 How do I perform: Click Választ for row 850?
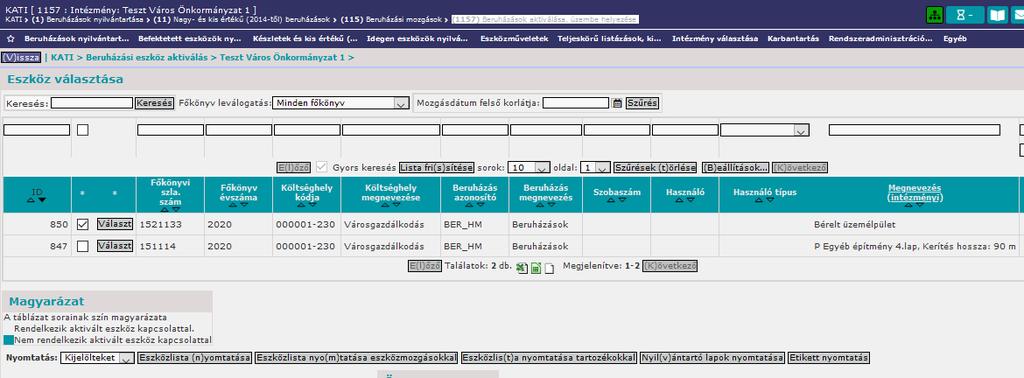[115, 225]
